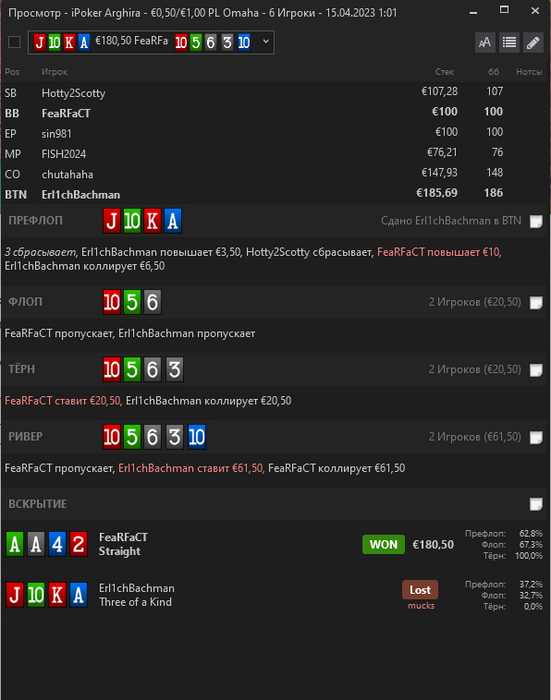Click the €180,50 won amount

click(433, 545)
